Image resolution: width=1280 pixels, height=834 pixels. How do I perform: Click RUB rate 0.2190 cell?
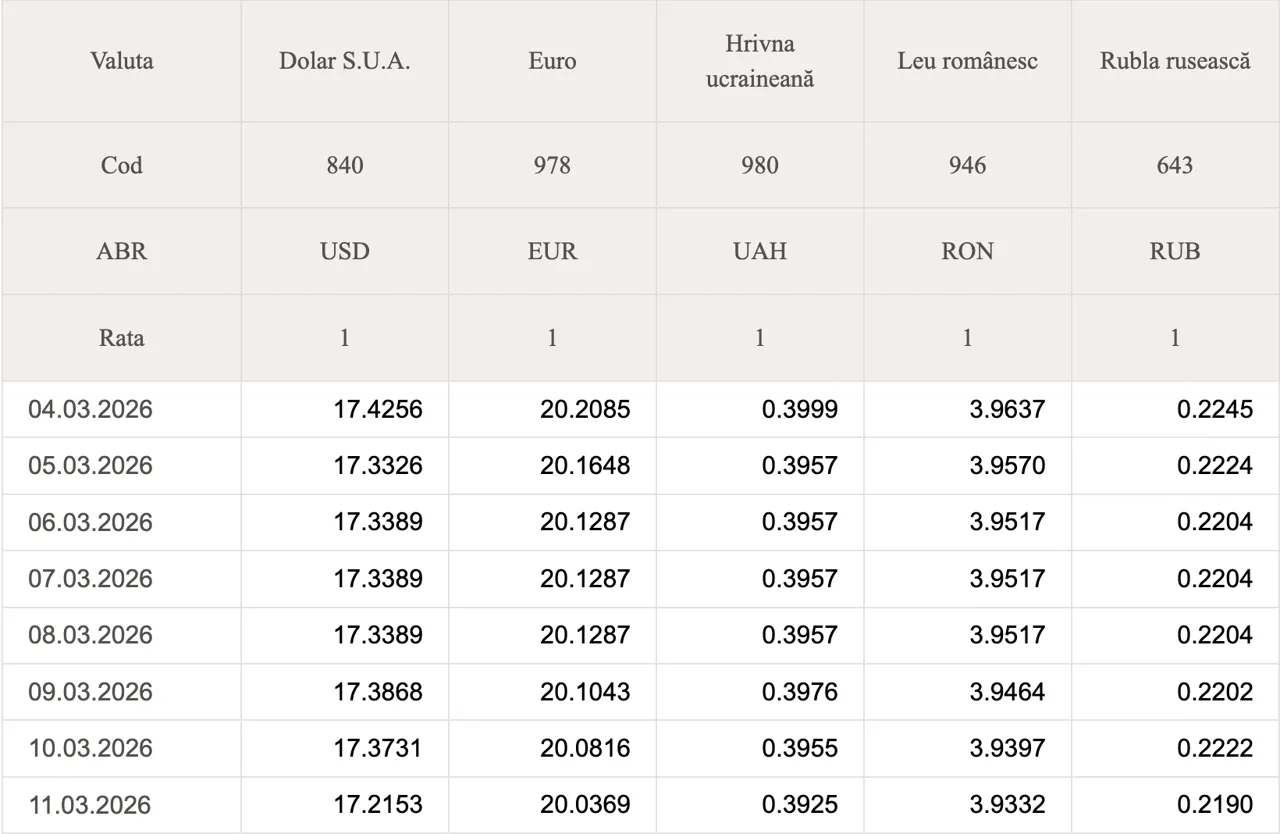(x=1215, y=805)
